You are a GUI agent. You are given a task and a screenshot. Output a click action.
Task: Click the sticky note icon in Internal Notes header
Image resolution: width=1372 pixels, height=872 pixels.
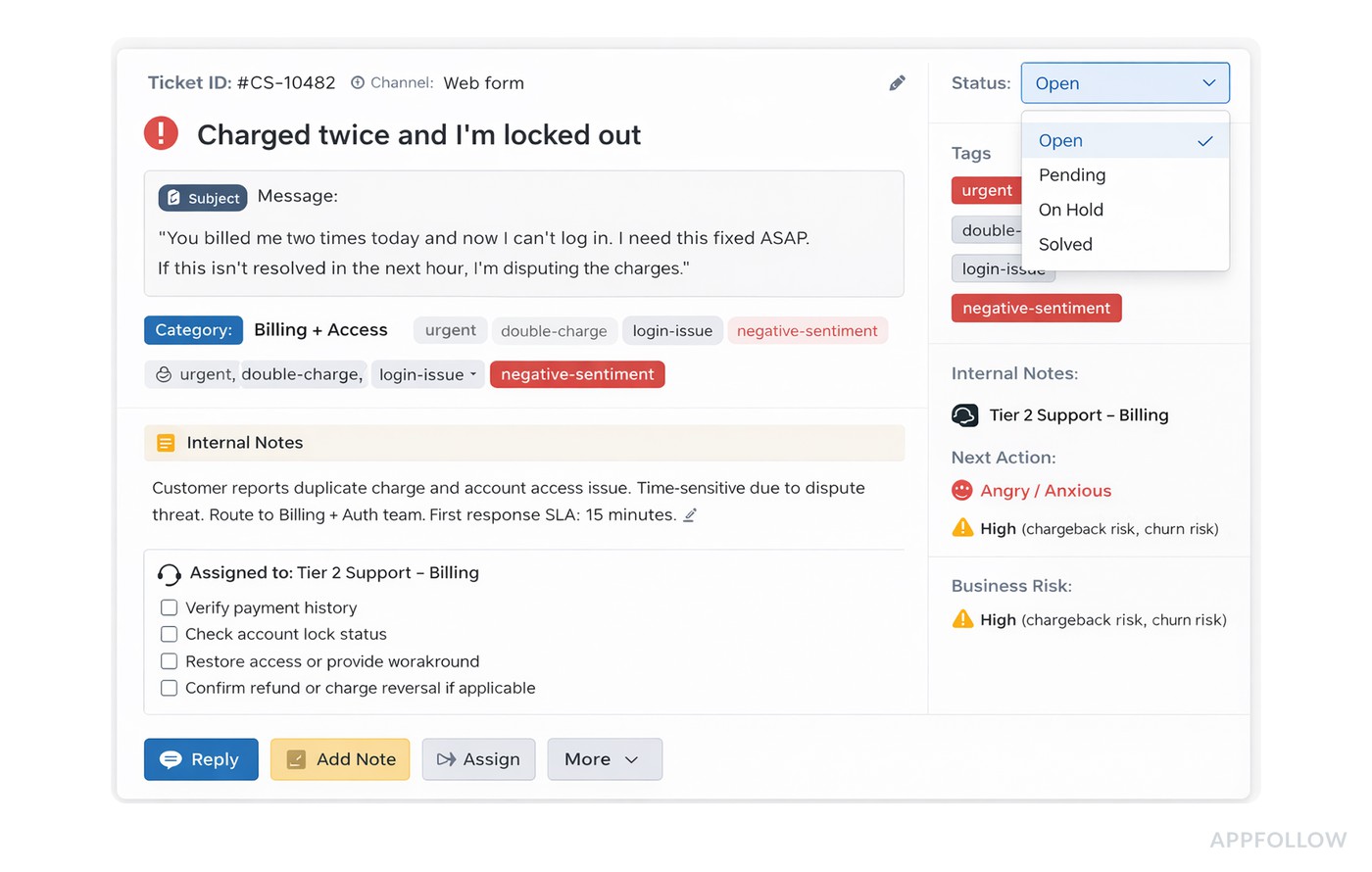pyautogui.click(x=165, y=442)
